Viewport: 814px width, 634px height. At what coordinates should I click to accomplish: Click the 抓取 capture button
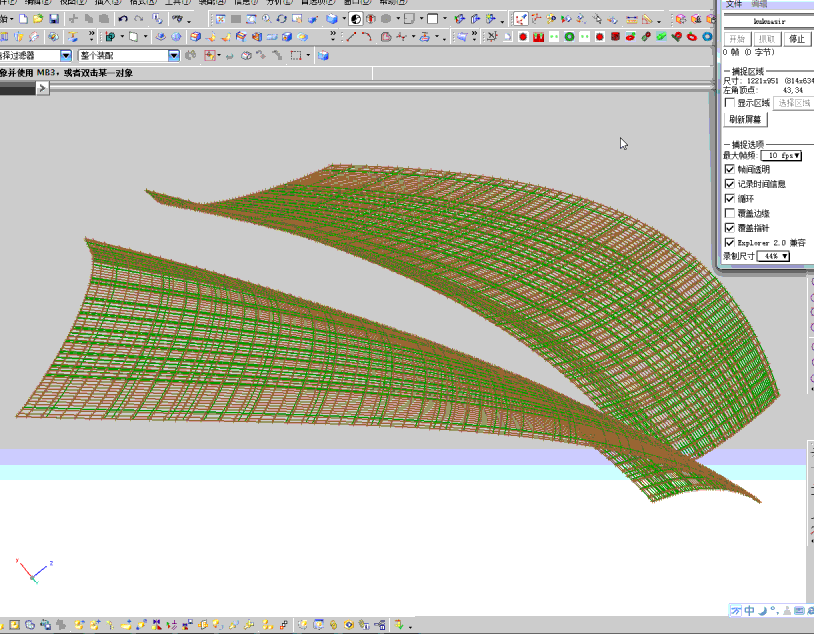pyautogui.click(x=767, y=39)
